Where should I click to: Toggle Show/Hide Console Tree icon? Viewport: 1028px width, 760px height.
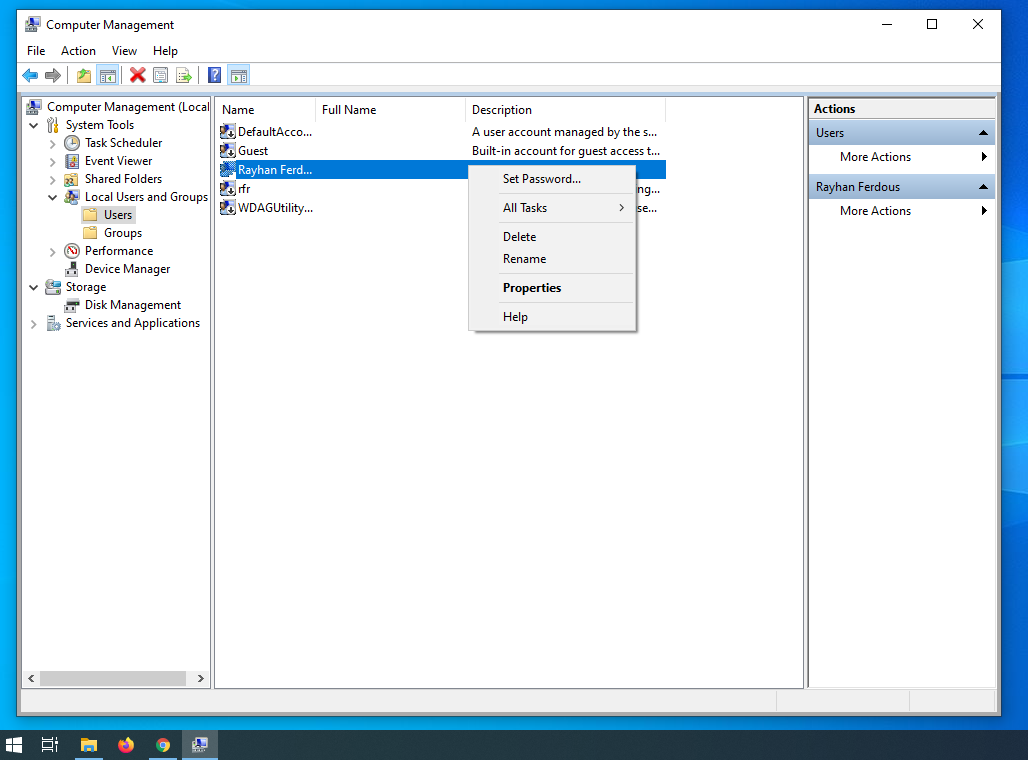pos(108,75)
